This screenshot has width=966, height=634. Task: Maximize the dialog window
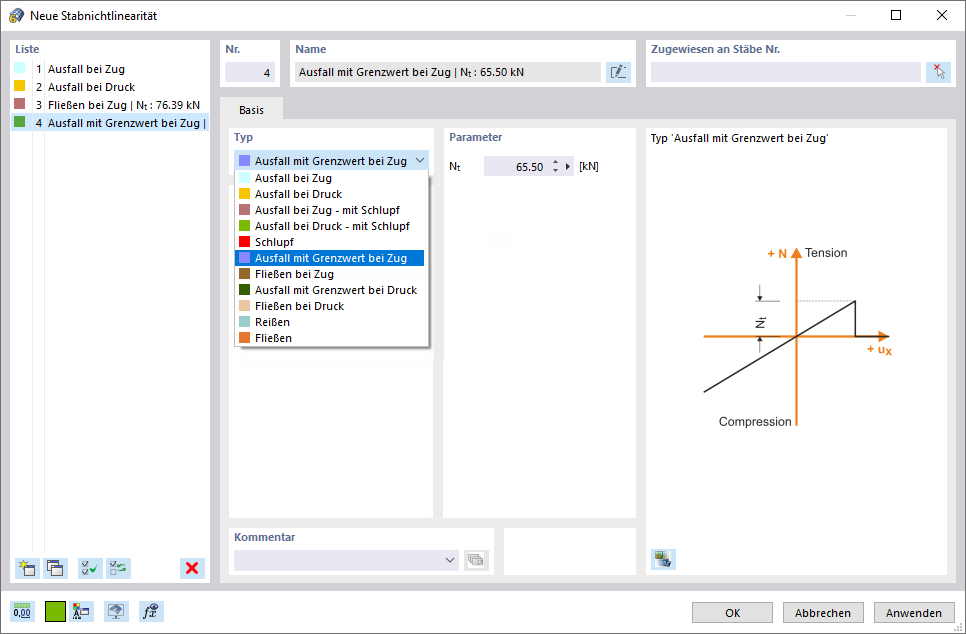click(x=896, y=15)
